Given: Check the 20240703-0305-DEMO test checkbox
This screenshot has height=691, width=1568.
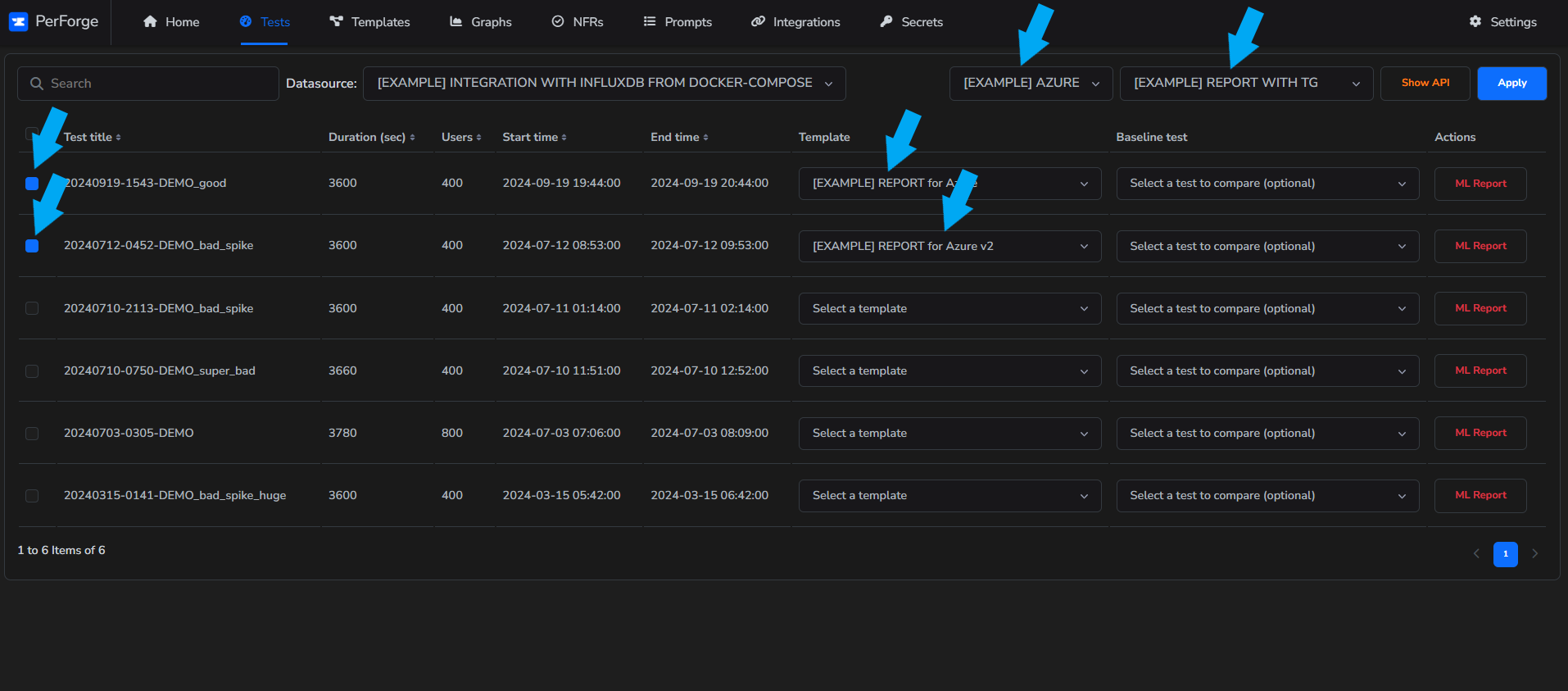Looking at the screenshot, I should [32, 434].
